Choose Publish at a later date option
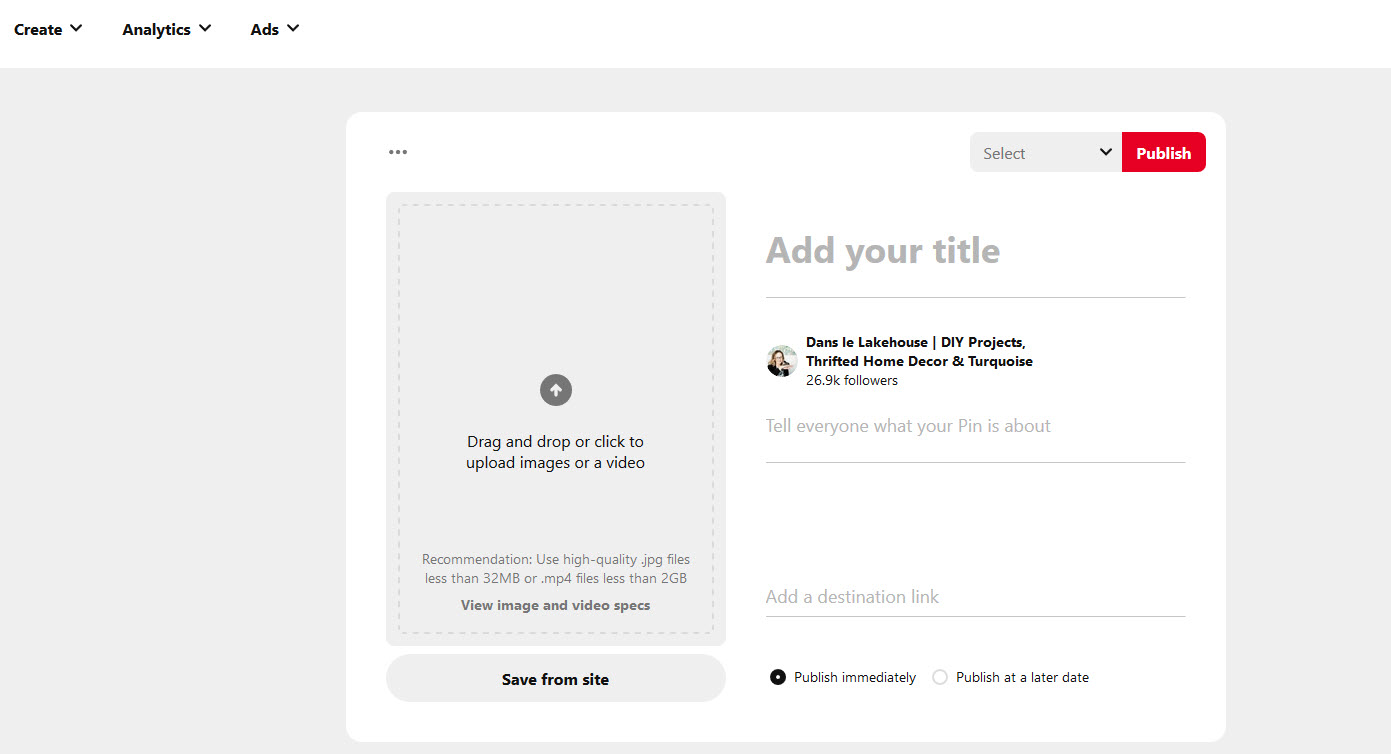Image resolution: width=1391 pixels, height=754 pixels. (x=940, y=677)
